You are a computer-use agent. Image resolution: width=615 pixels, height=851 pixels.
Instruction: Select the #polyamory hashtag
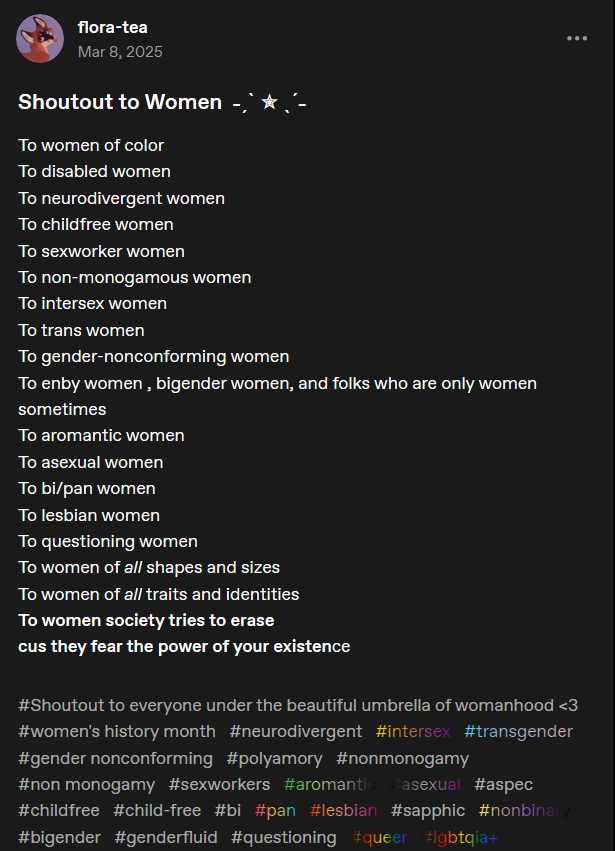coord(275,759)
